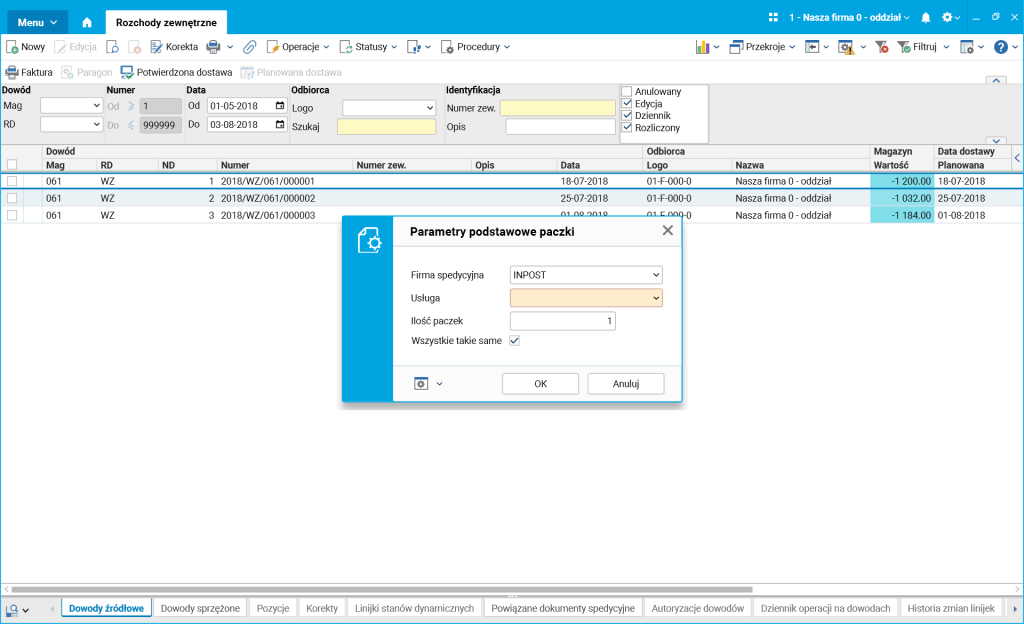Click the footsteps document icon

click(413, 47)
